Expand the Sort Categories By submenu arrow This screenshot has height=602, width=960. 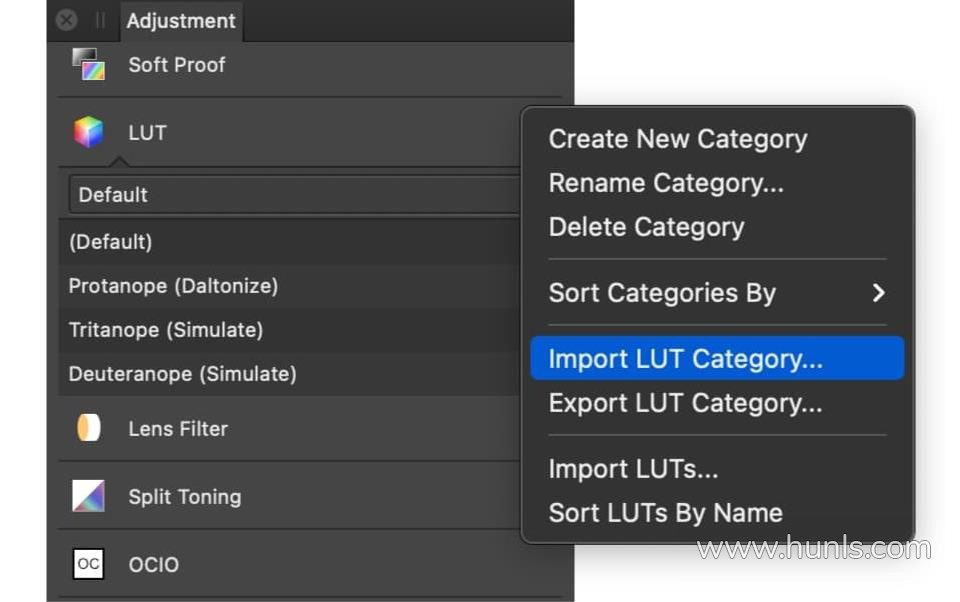point(878,293)
